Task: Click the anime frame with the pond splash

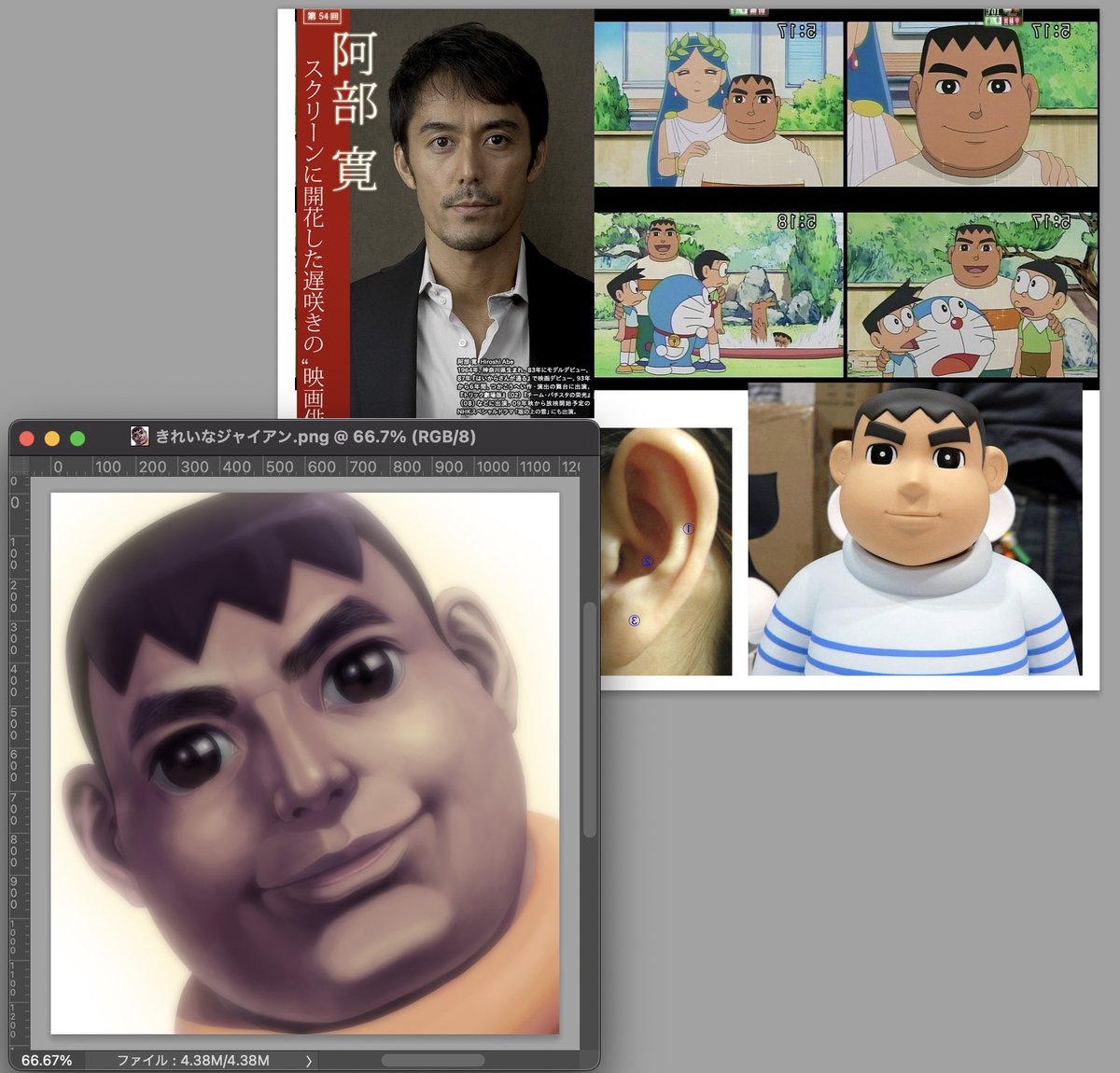Action: click(719, 295)
